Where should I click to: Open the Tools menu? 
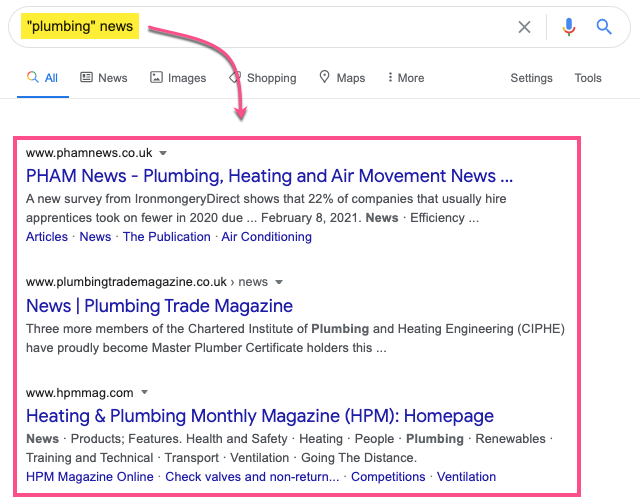coord(588,78)
